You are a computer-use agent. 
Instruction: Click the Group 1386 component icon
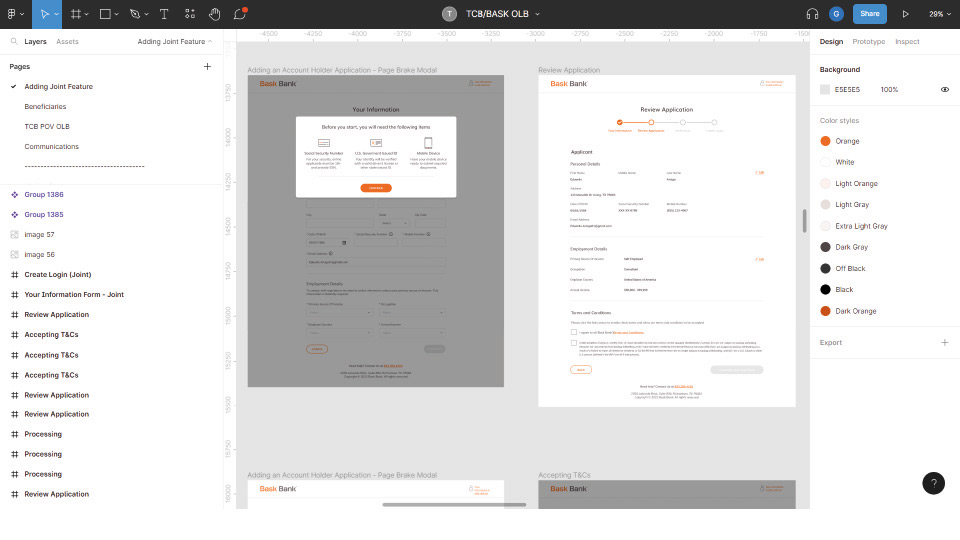click(15, 195)
